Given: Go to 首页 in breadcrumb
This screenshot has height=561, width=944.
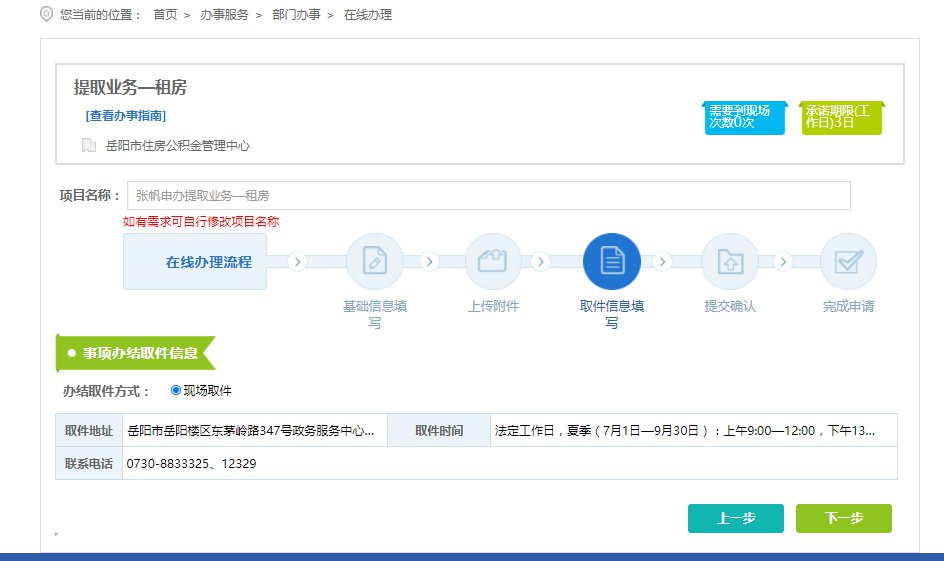Looking at the screenshot, I should [165, 15].
